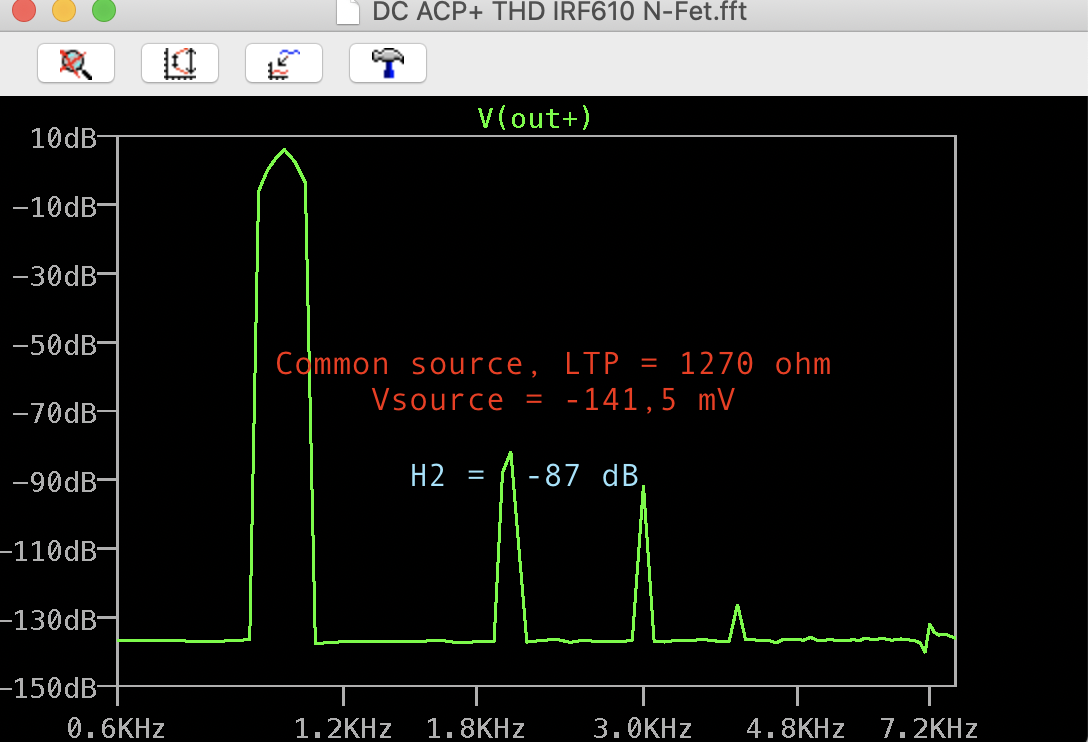
Task: Click the 4.8KHz frequency axis label
Action: pos(796,728)
